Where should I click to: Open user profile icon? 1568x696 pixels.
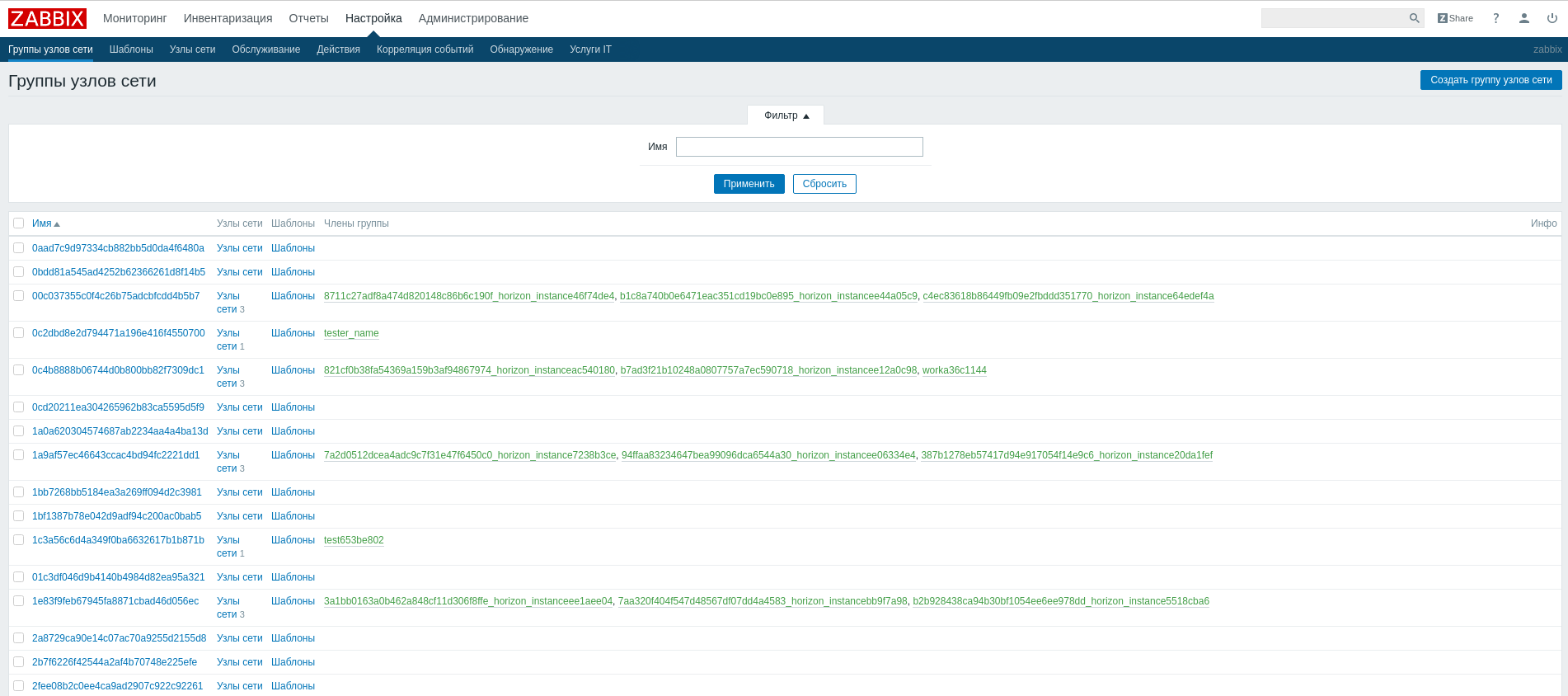[x=1523, y=18]
